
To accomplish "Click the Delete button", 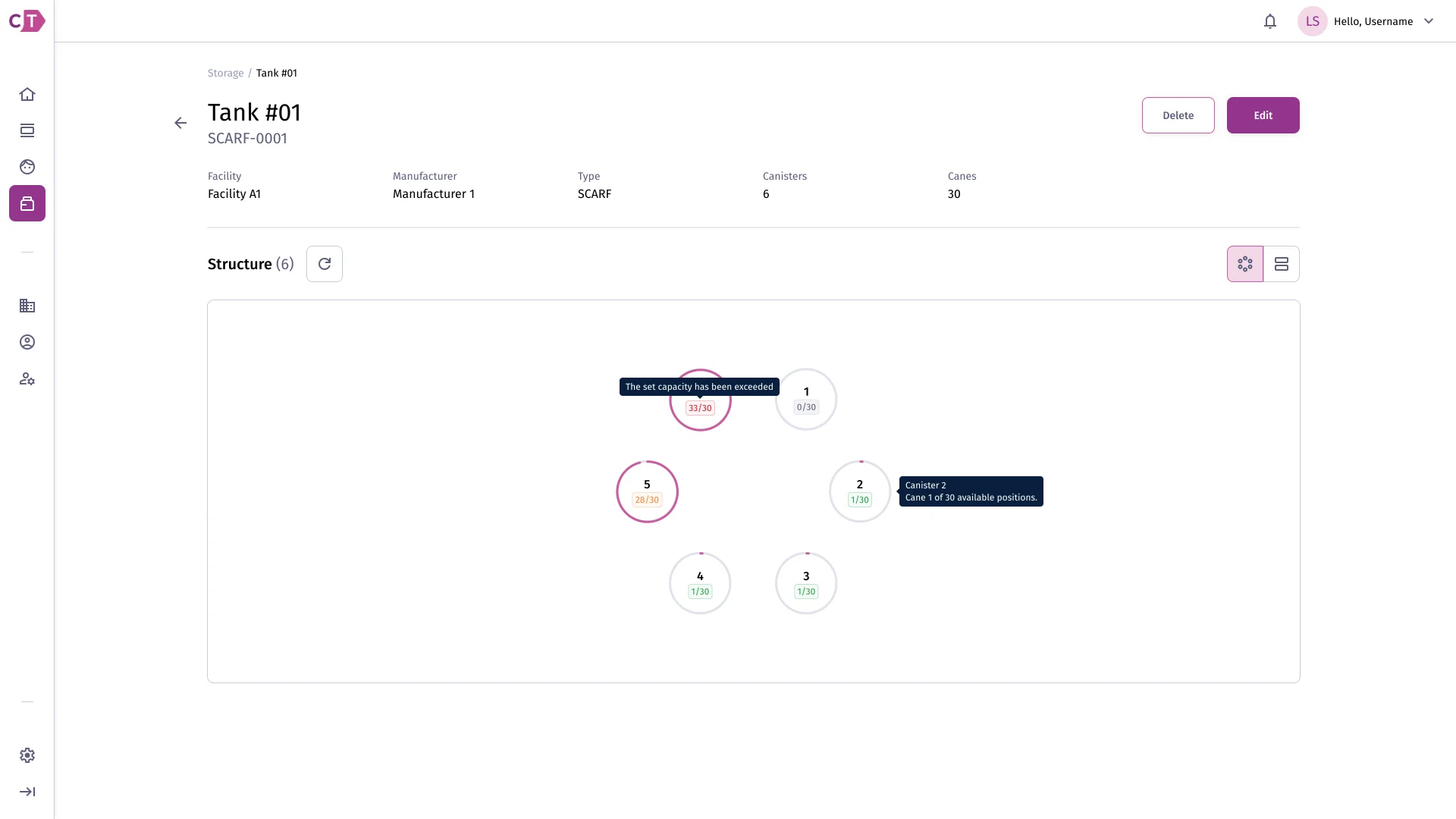I will 1178,115.
